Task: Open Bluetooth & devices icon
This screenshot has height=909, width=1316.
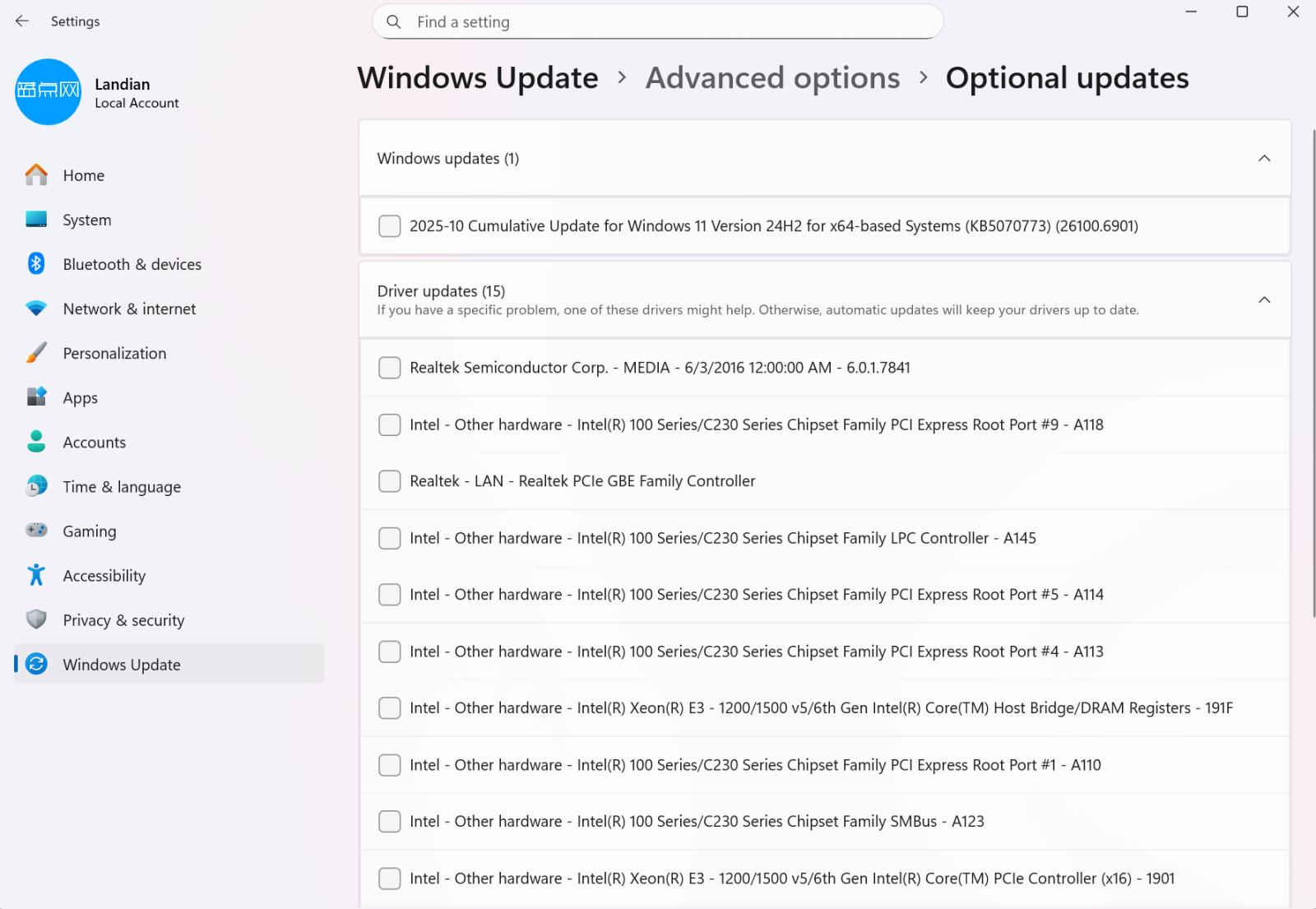Action: 36,263
